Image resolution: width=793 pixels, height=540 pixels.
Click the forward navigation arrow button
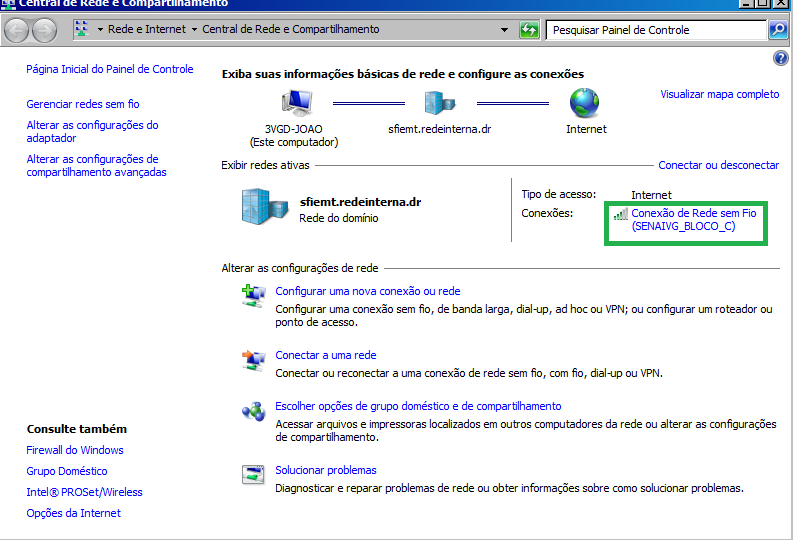tap(44, 30)
